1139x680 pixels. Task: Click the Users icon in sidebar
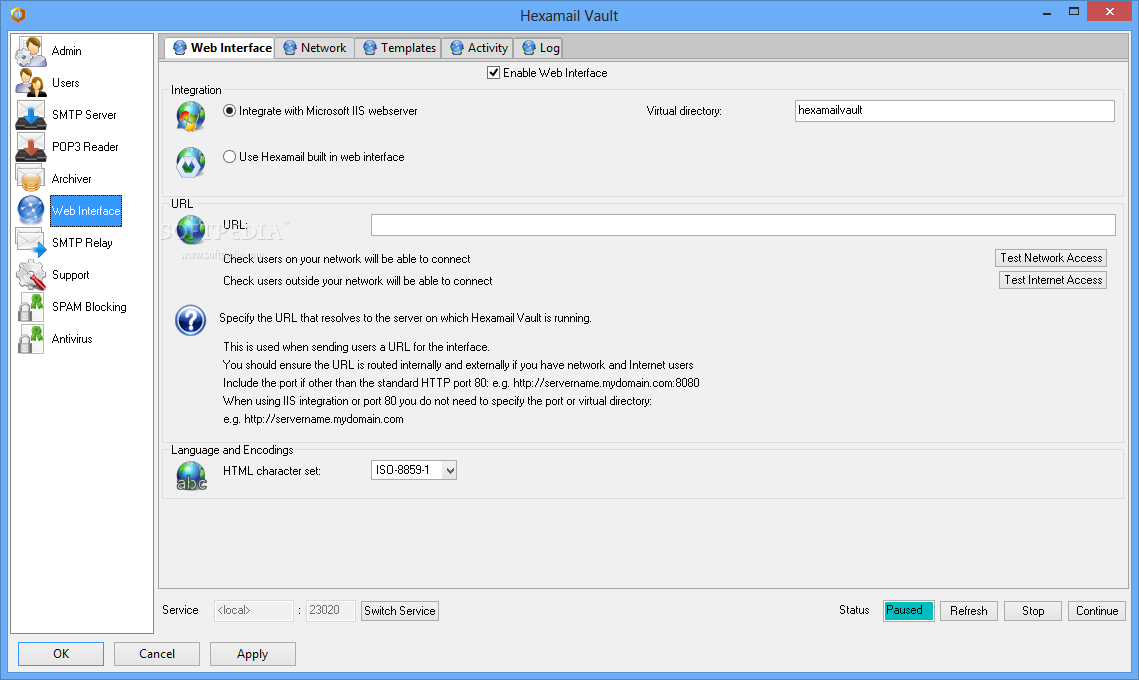tap(31, 83)
